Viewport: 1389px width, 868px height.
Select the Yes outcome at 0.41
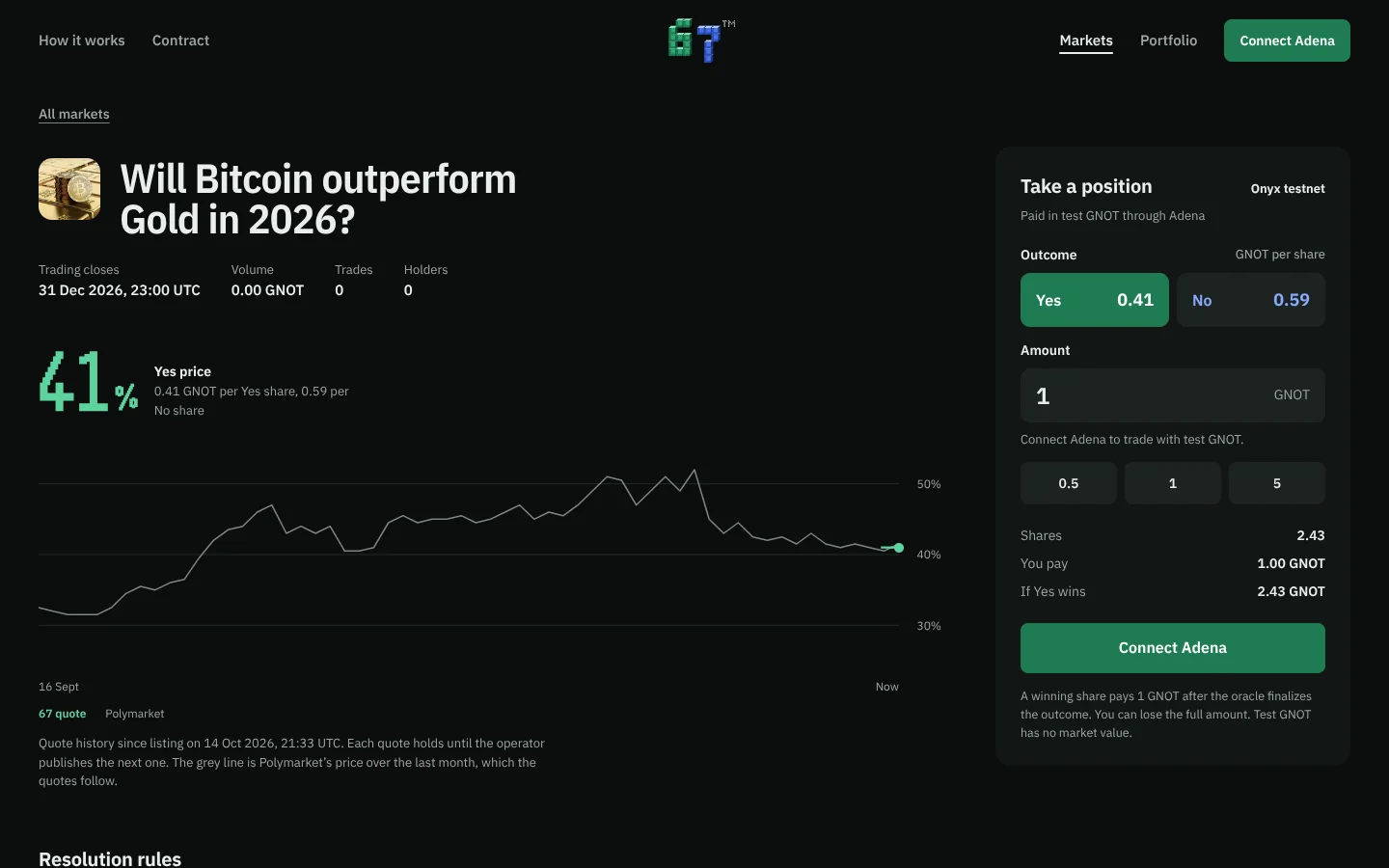[1095, 300]
